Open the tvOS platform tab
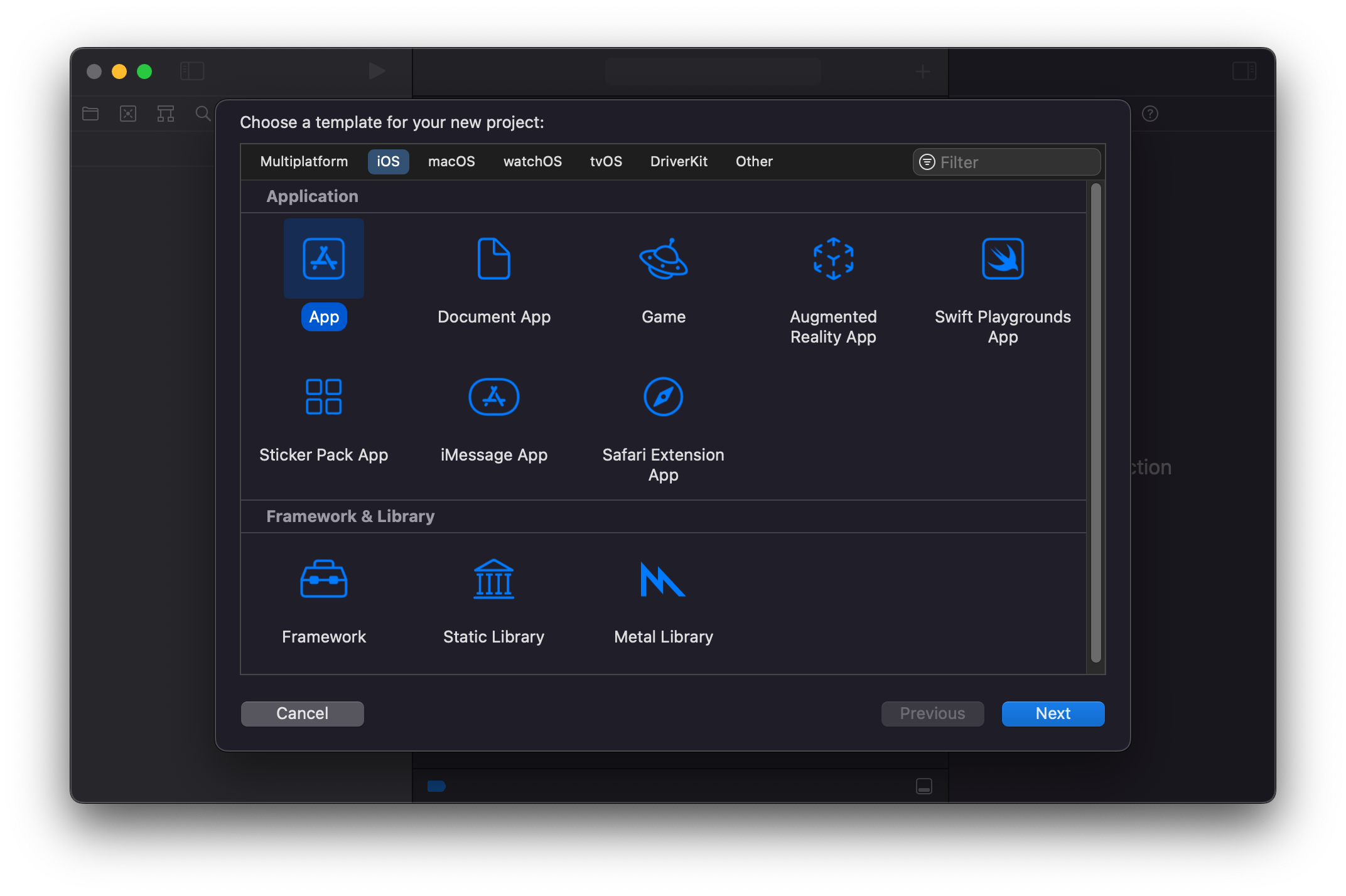The width and height of the screenshot is (1346, 896). (606, 161)
